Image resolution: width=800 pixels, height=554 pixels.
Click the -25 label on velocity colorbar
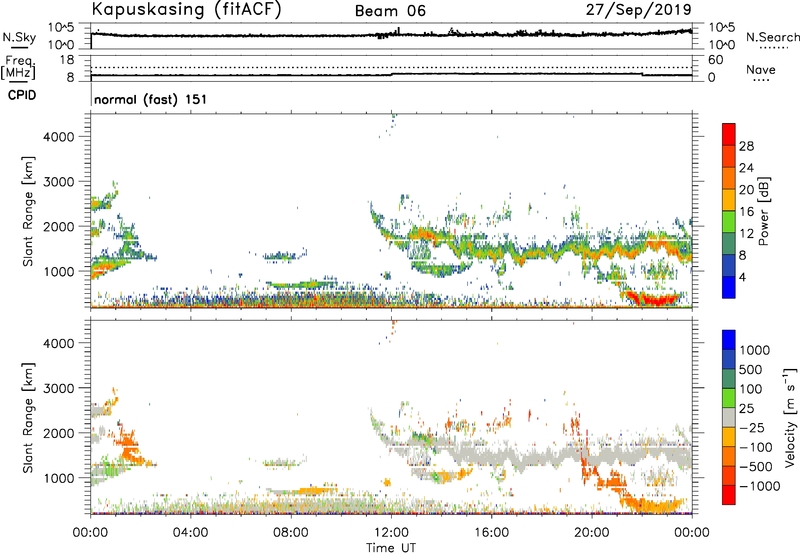pyautogui.click(x=752, y=427)
